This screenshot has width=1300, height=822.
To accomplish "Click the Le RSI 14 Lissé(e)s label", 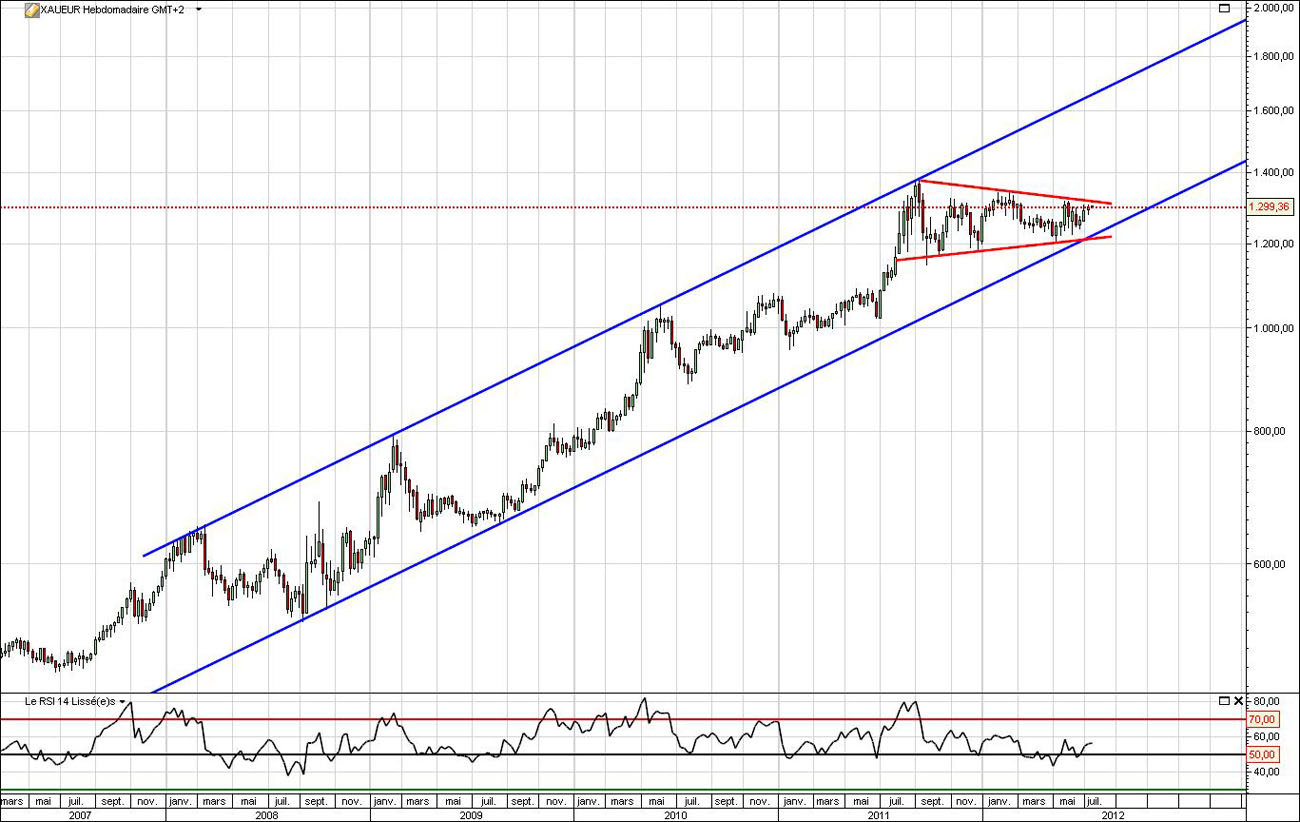I will [x=70, y=702].
